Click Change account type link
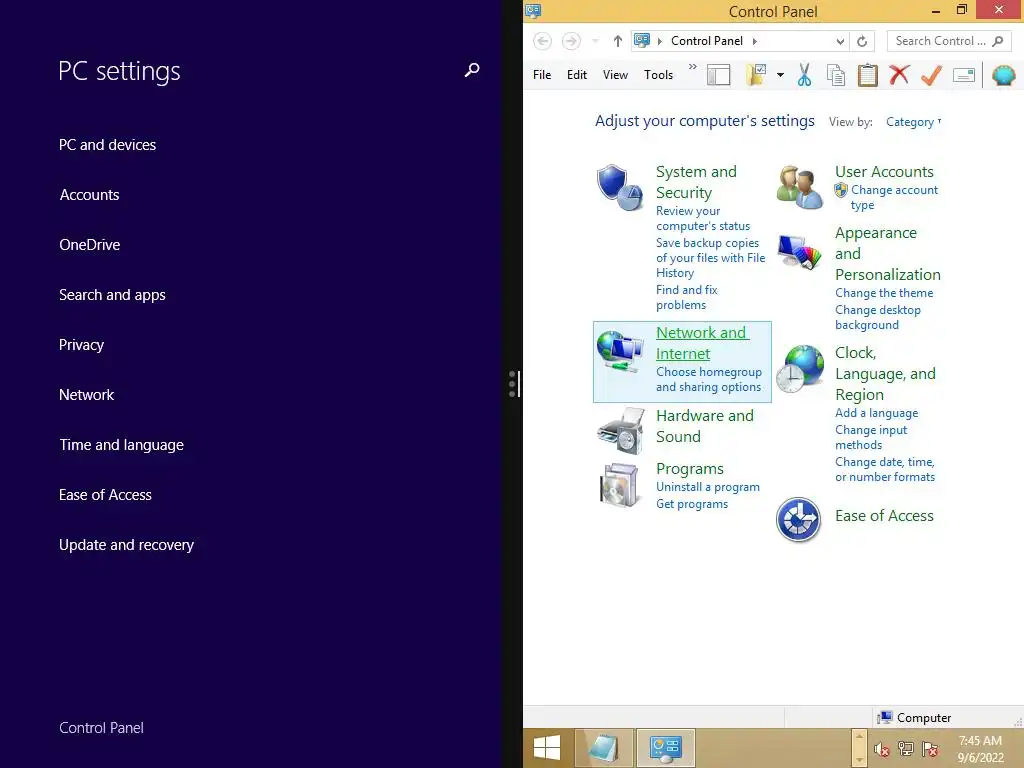Screen dimensions: 1024x768 (894, 197)
